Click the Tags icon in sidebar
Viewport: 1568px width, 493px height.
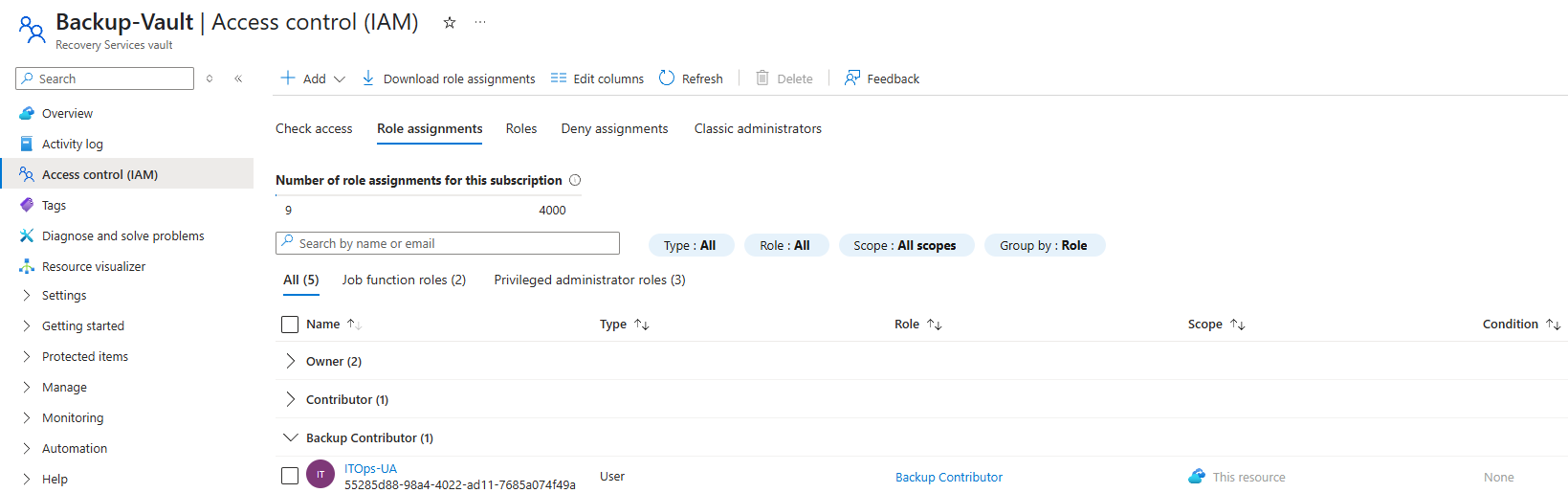point(27,205)
